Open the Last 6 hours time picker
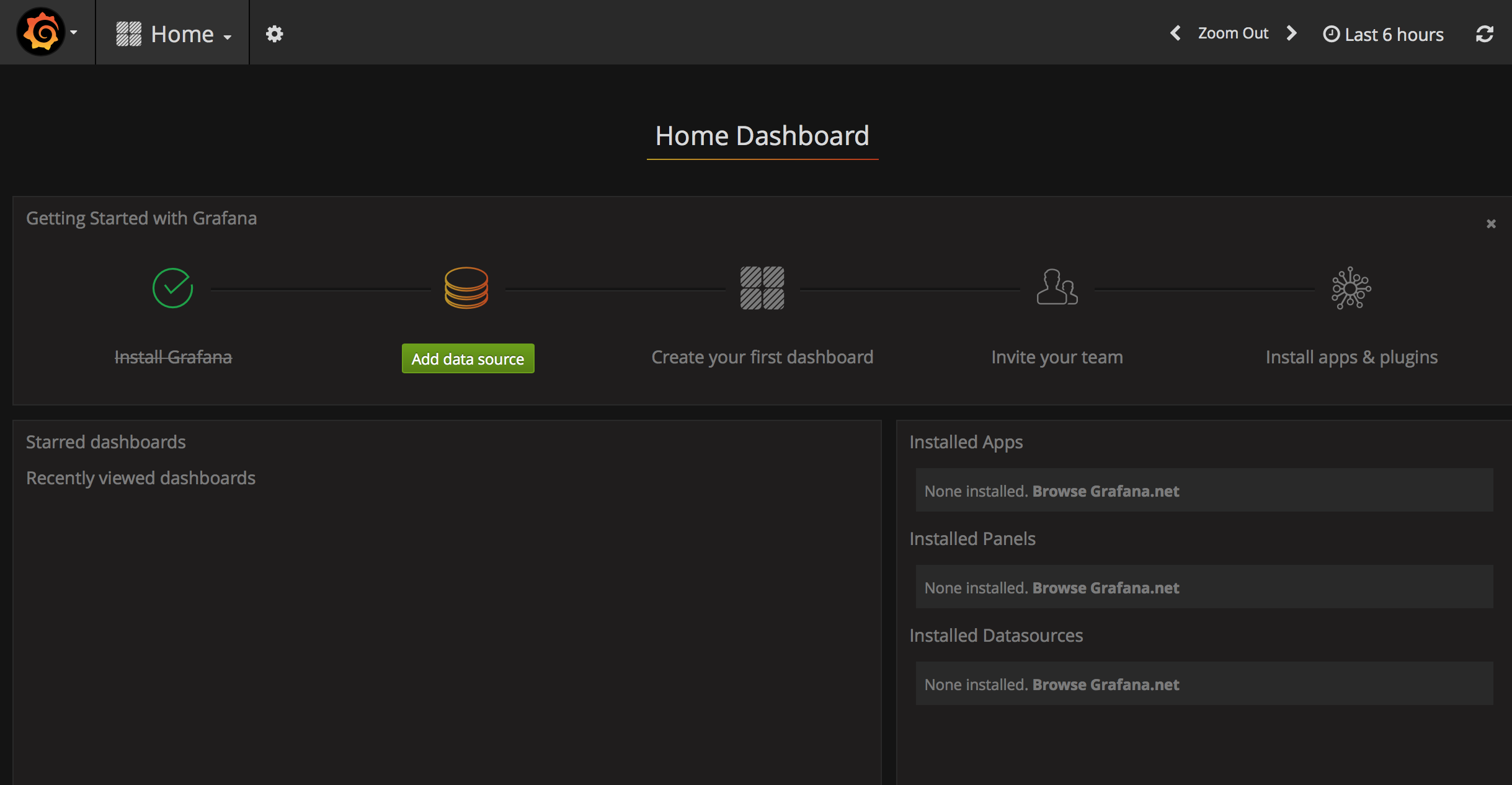This screenshot has width=1512, height=785. pos(1383,34)
